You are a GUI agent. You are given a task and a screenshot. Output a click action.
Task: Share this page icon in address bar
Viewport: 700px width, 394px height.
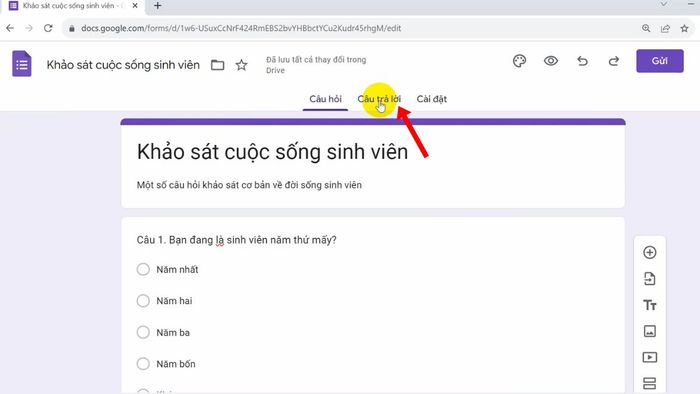tap(665, 28)
